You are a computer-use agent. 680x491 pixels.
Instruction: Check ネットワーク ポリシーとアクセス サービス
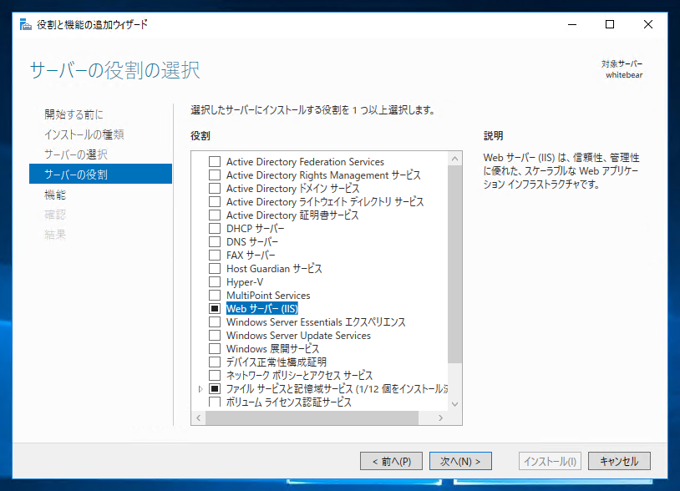coord(215,375)
